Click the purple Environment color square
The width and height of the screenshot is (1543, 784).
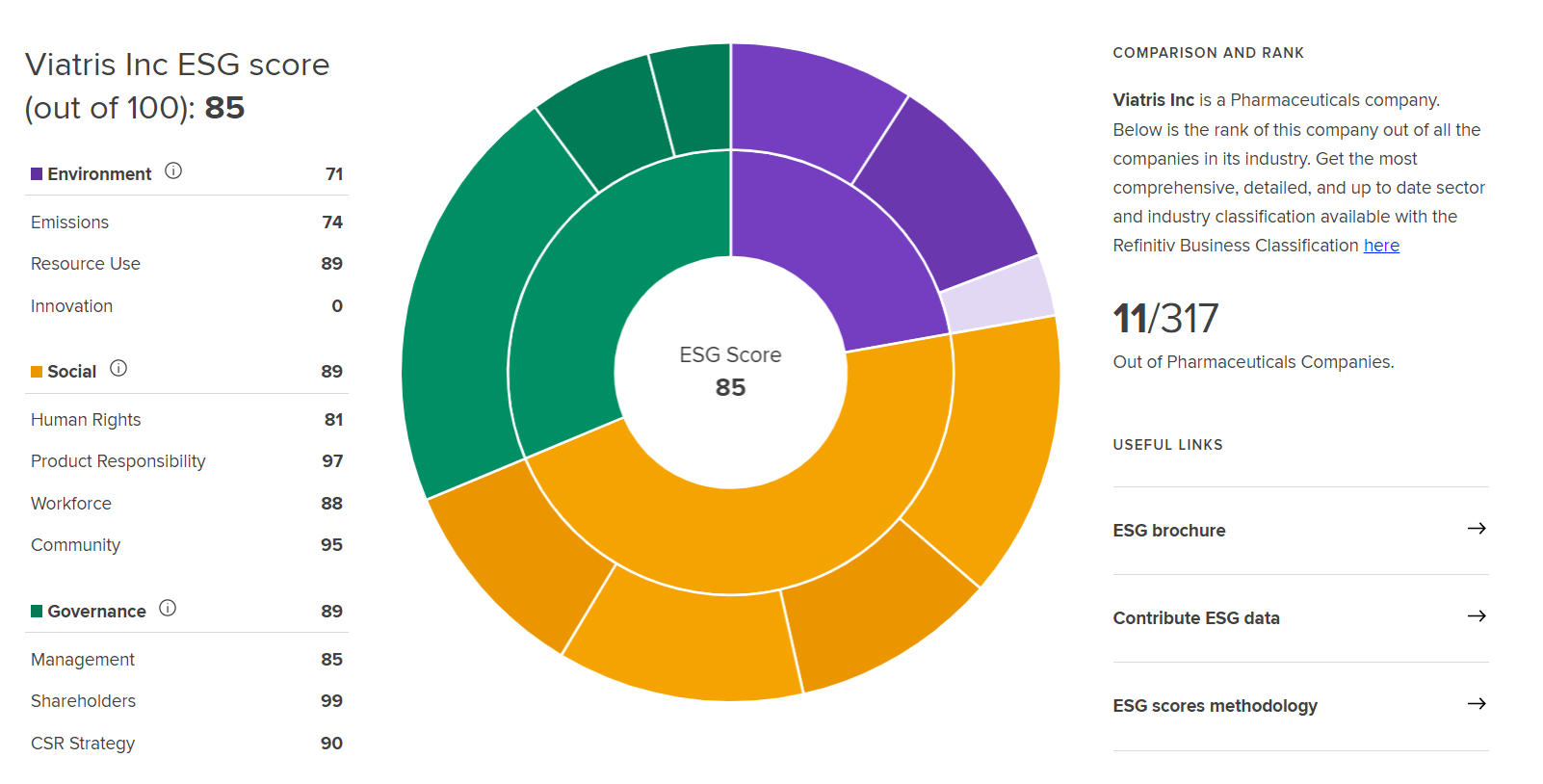(x=37, y=174)
